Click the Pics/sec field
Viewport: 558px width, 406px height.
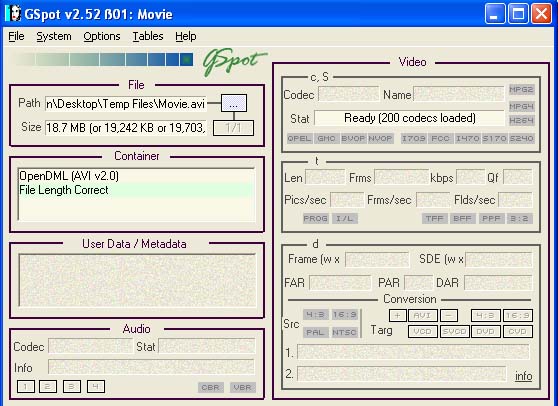pos(347,200)
